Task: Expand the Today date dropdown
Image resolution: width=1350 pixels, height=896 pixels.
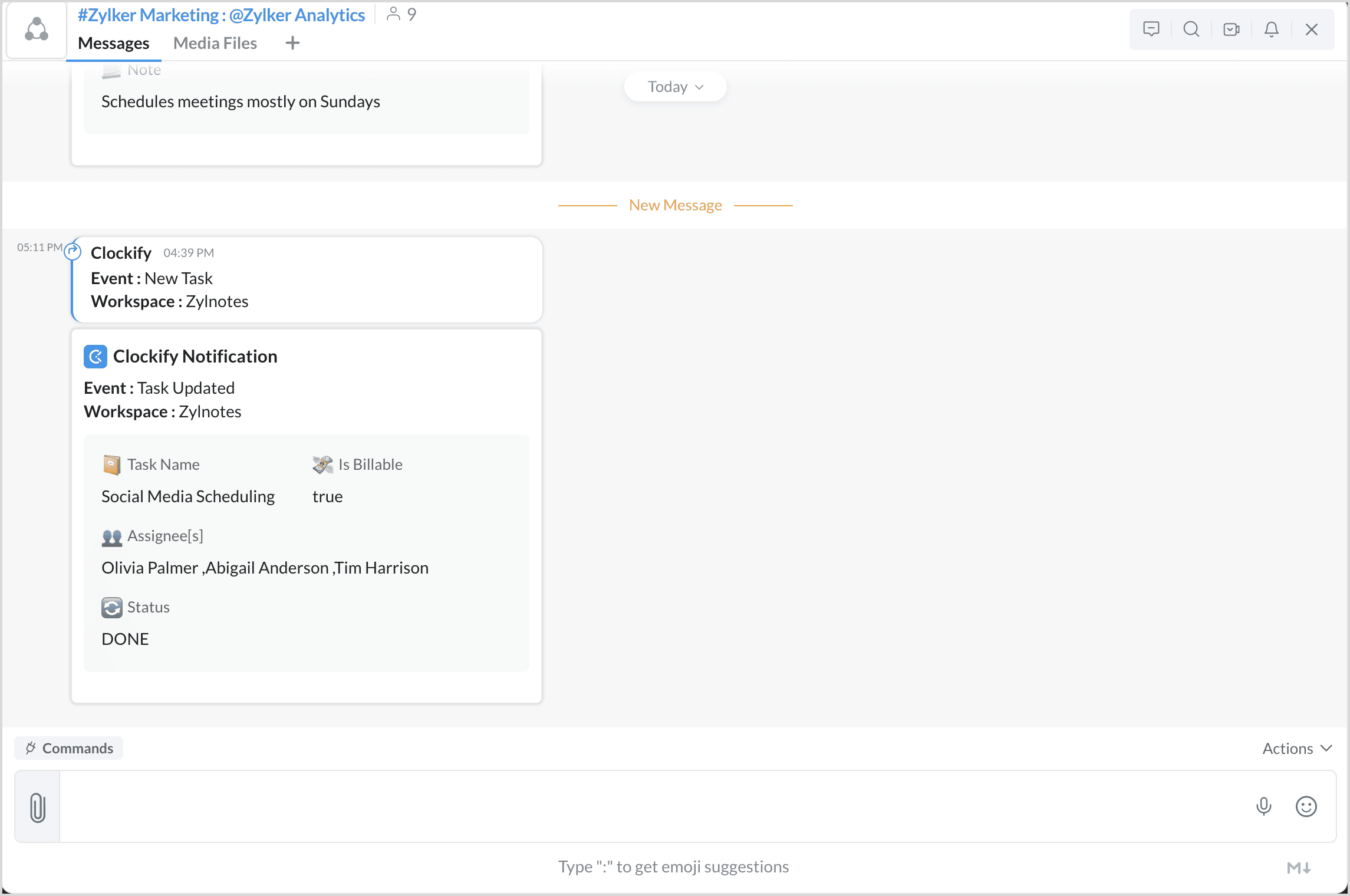Action: tap(675, 87)
